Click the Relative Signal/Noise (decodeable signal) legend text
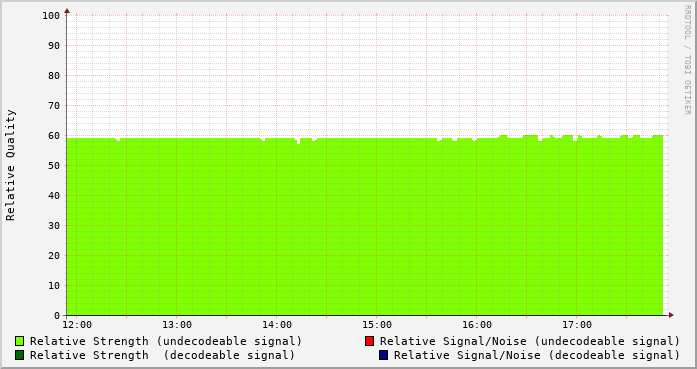Viewport: 697px width, 369px height. click(x=537, y=355)
